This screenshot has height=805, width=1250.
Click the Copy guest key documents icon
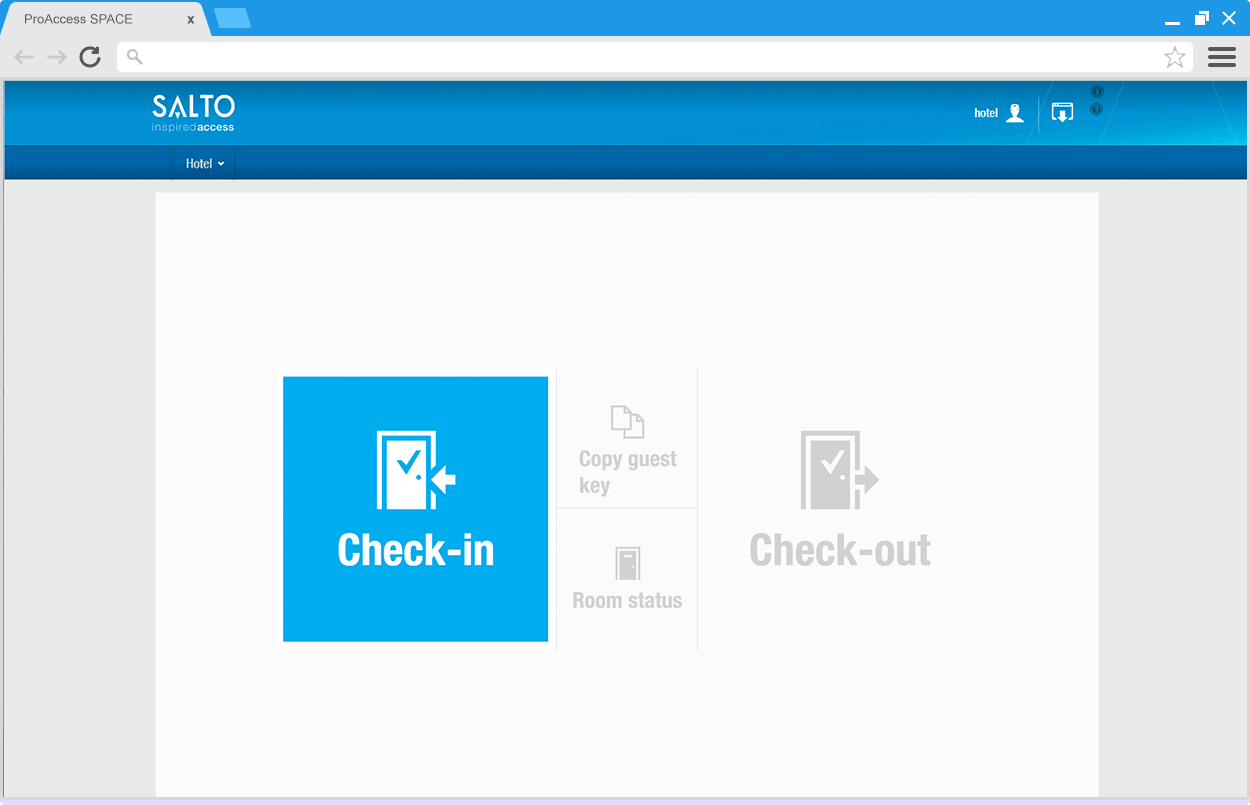pos(627,422)
